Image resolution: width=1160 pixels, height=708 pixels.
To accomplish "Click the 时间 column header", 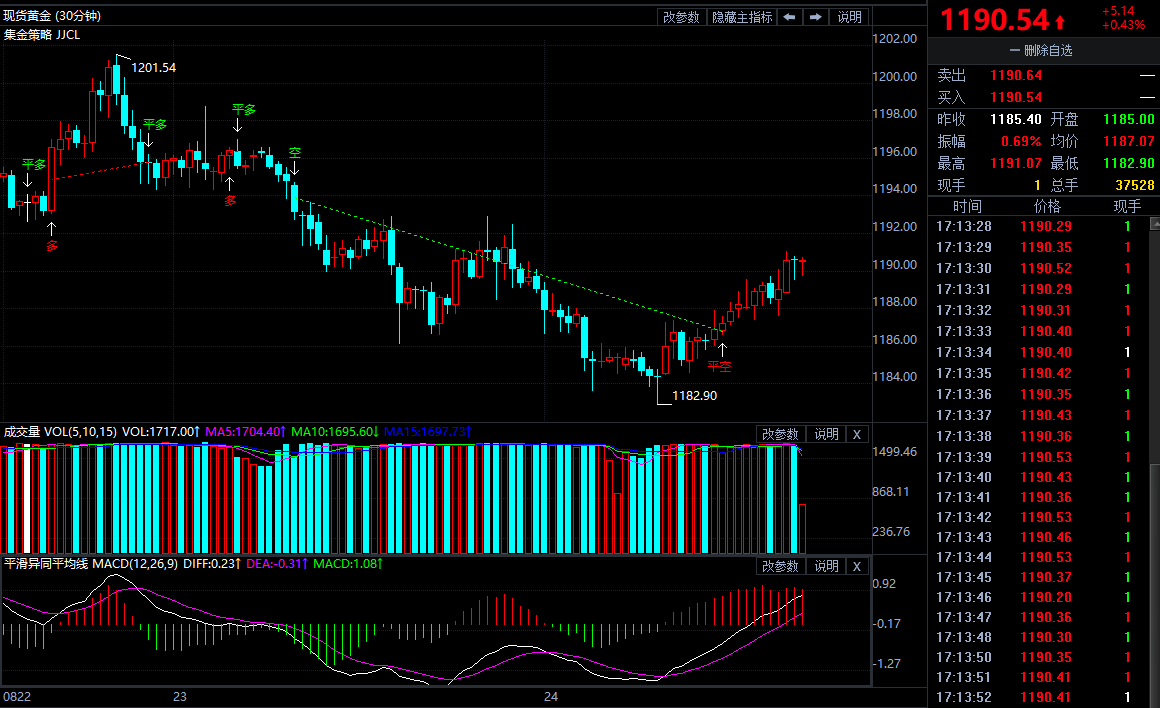I will (x=967, y=206).
